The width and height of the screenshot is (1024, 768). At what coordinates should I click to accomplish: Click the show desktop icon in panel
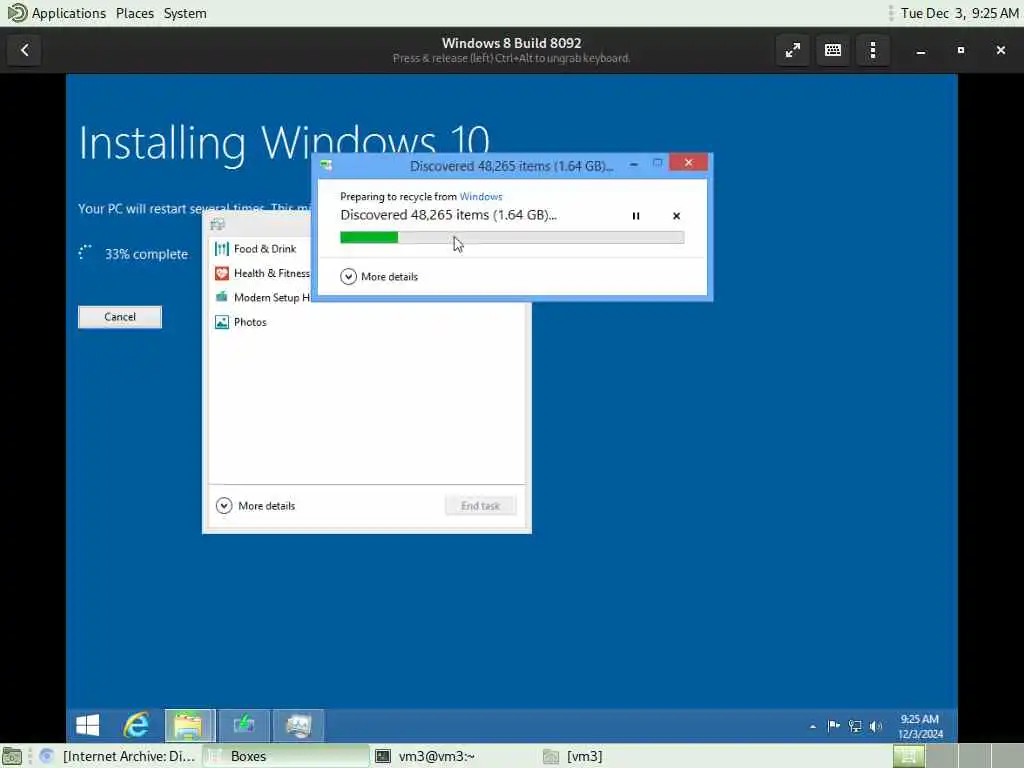[12, 756]
